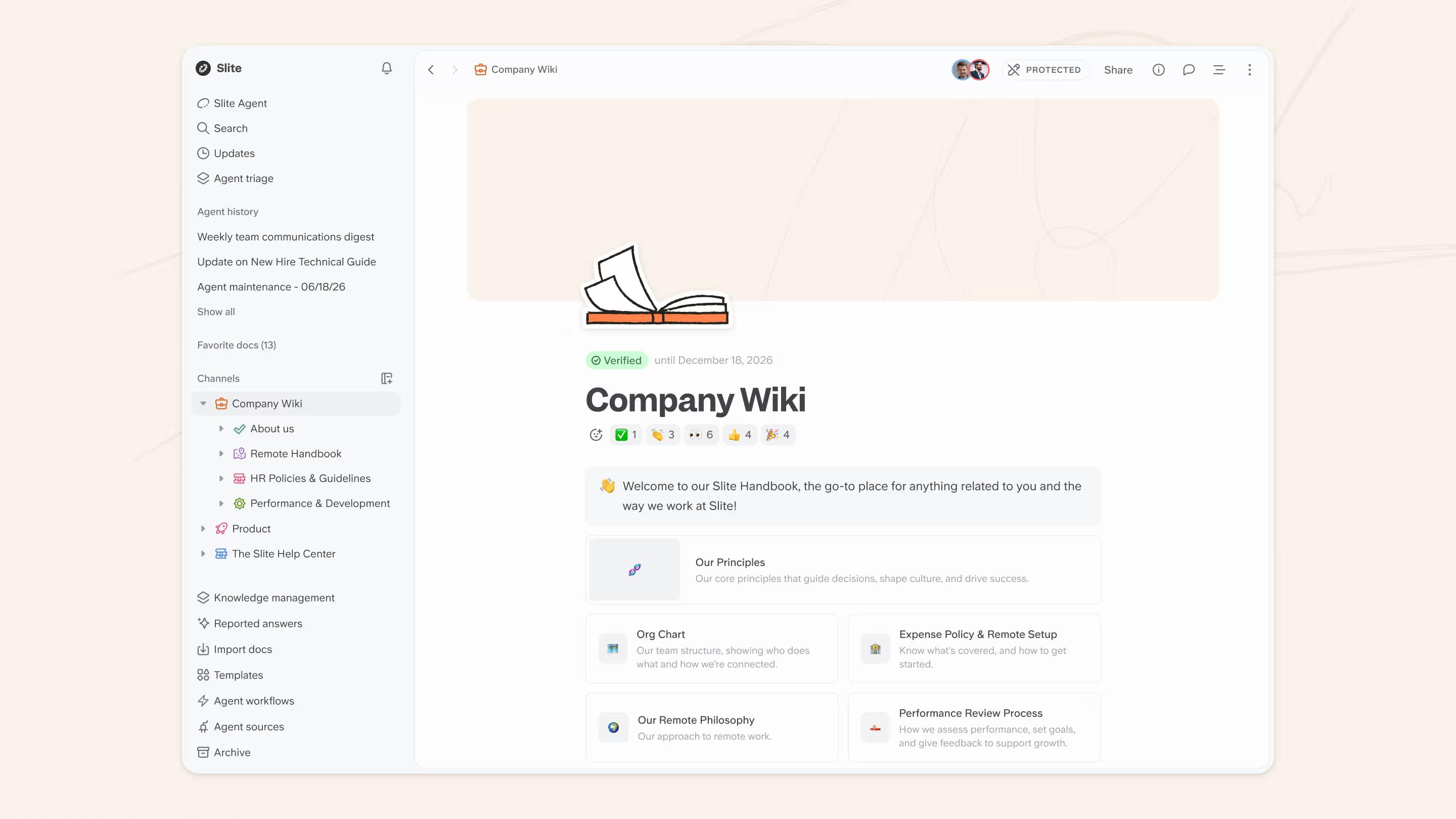The image size is (1456, 819).
Task: Open Weekly team communications digest
Action: pos(286,237)
